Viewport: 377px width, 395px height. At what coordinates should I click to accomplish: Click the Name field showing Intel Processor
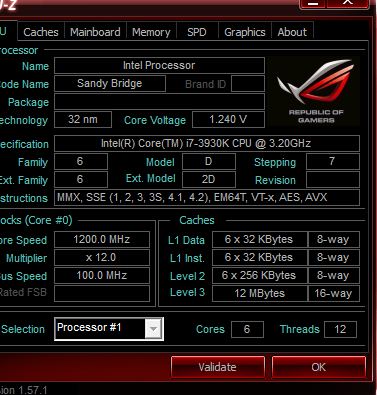(159, 65)
